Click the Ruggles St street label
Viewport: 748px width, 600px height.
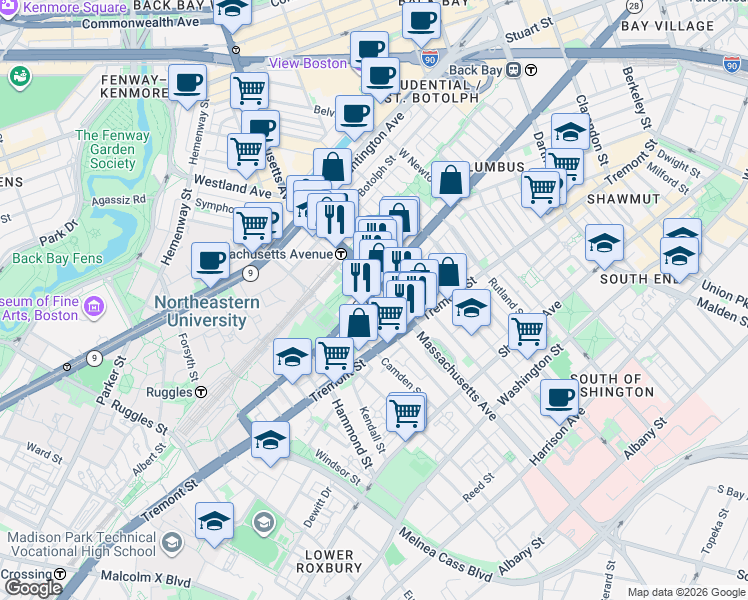click(x=139, y=417)
